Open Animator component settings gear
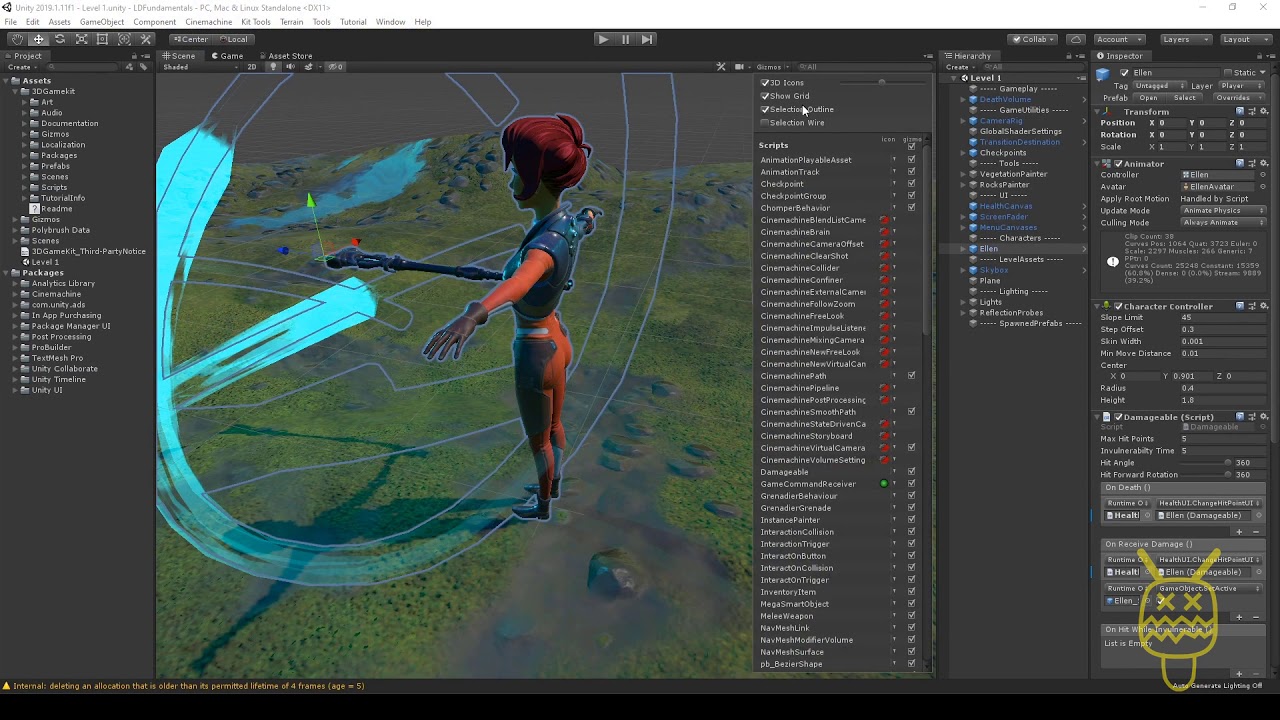The width and height of the screenshot is (1280, 720). [x=1262, y=164]
